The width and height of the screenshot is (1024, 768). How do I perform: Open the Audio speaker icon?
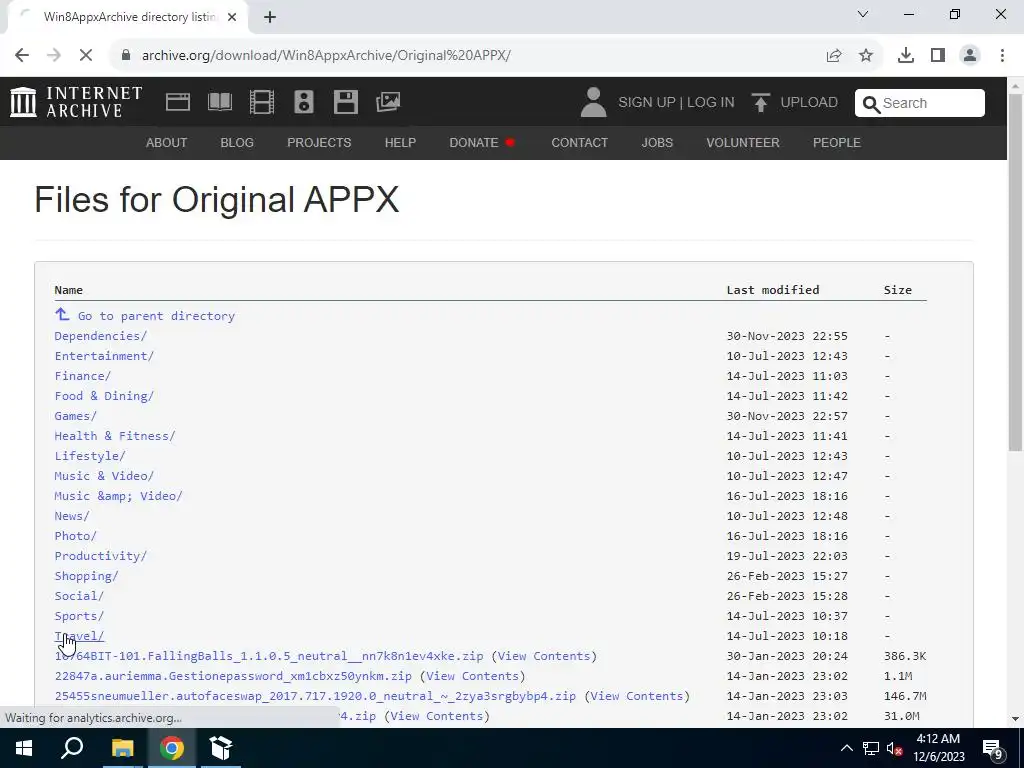304,102
